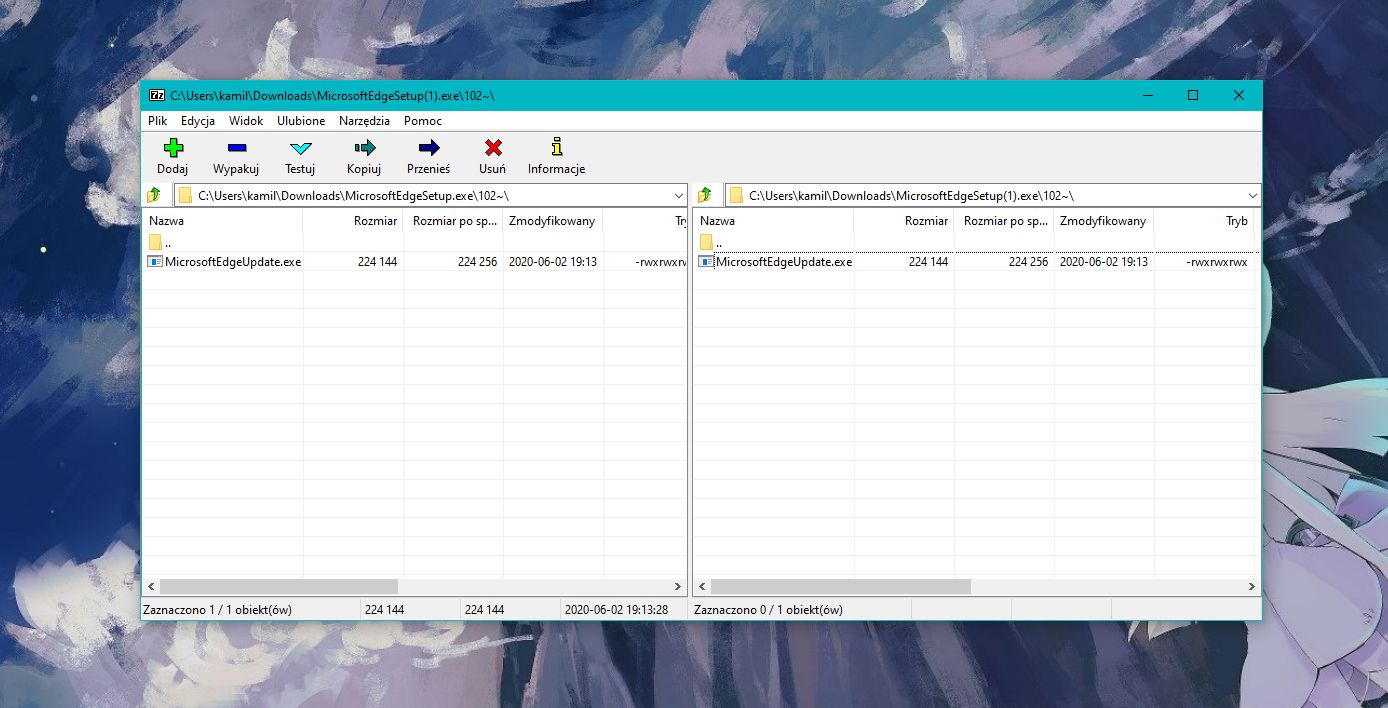Select MicrosoftEdgeUpdate.exe in the right panel
The width and height of the screenshot is (1388, 708).
(x=783, y=262)
